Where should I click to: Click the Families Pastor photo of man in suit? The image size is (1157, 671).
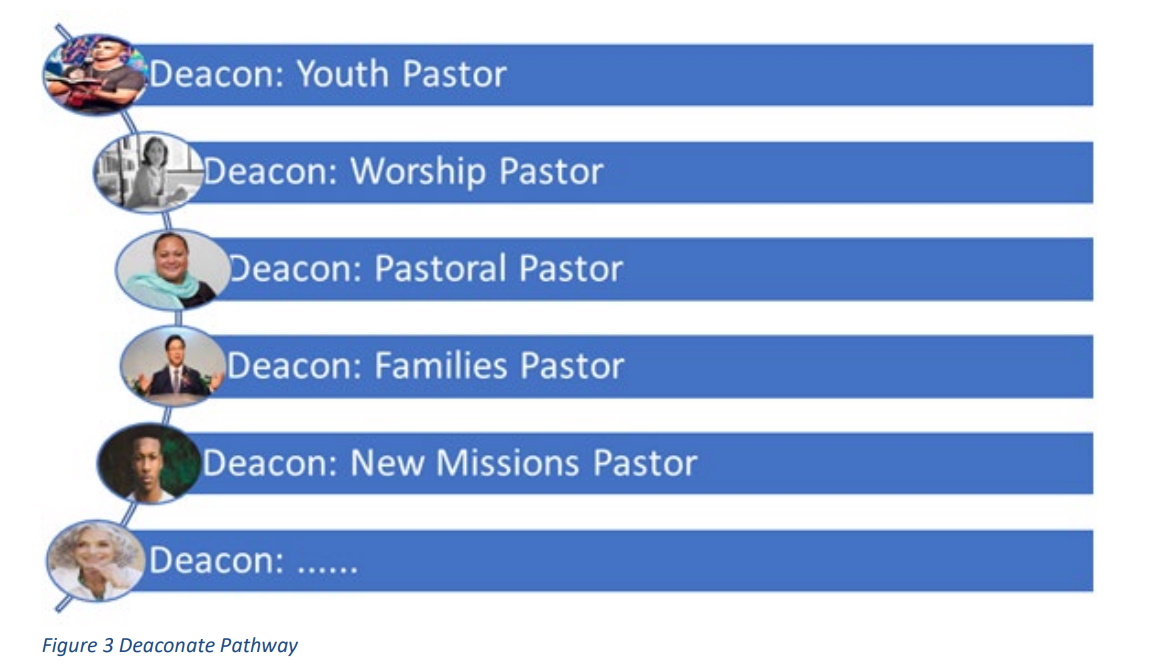[173, 366]
